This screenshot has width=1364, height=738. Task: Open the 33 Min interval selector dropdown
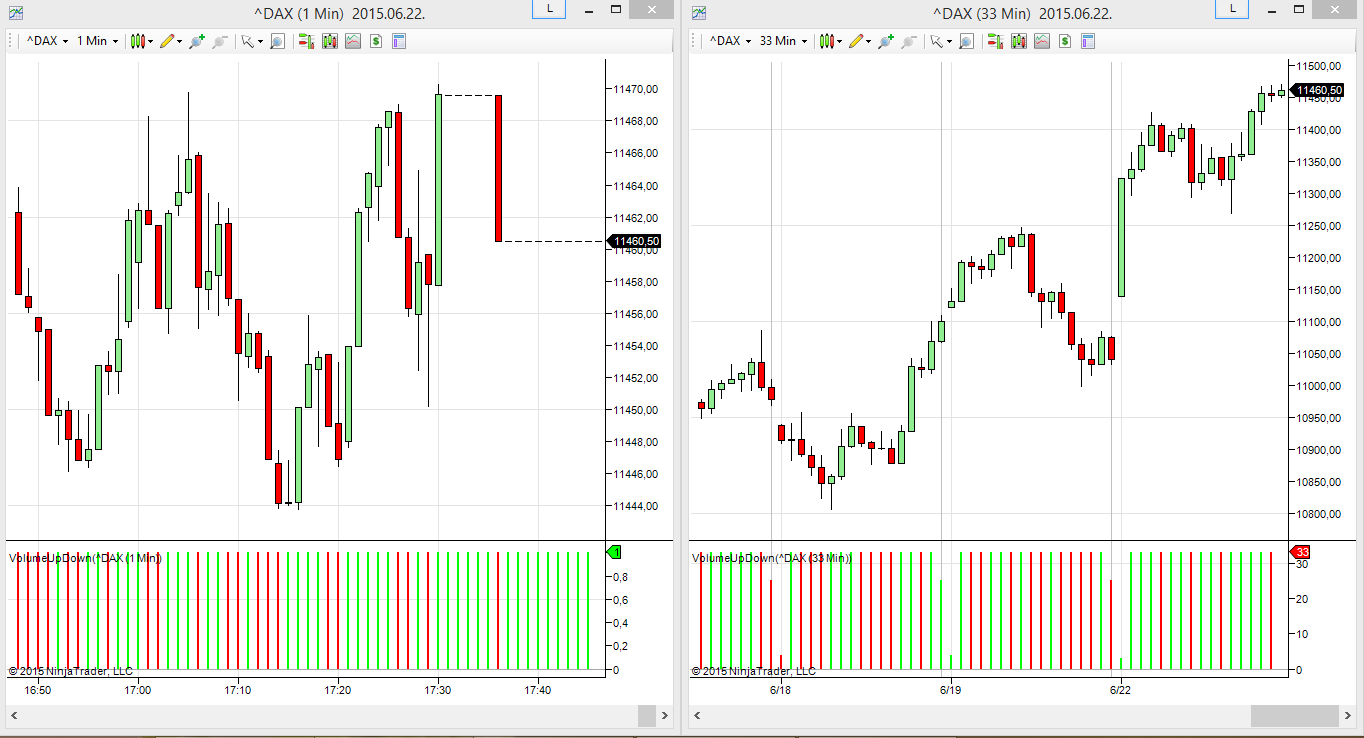[x=784, y=41]
